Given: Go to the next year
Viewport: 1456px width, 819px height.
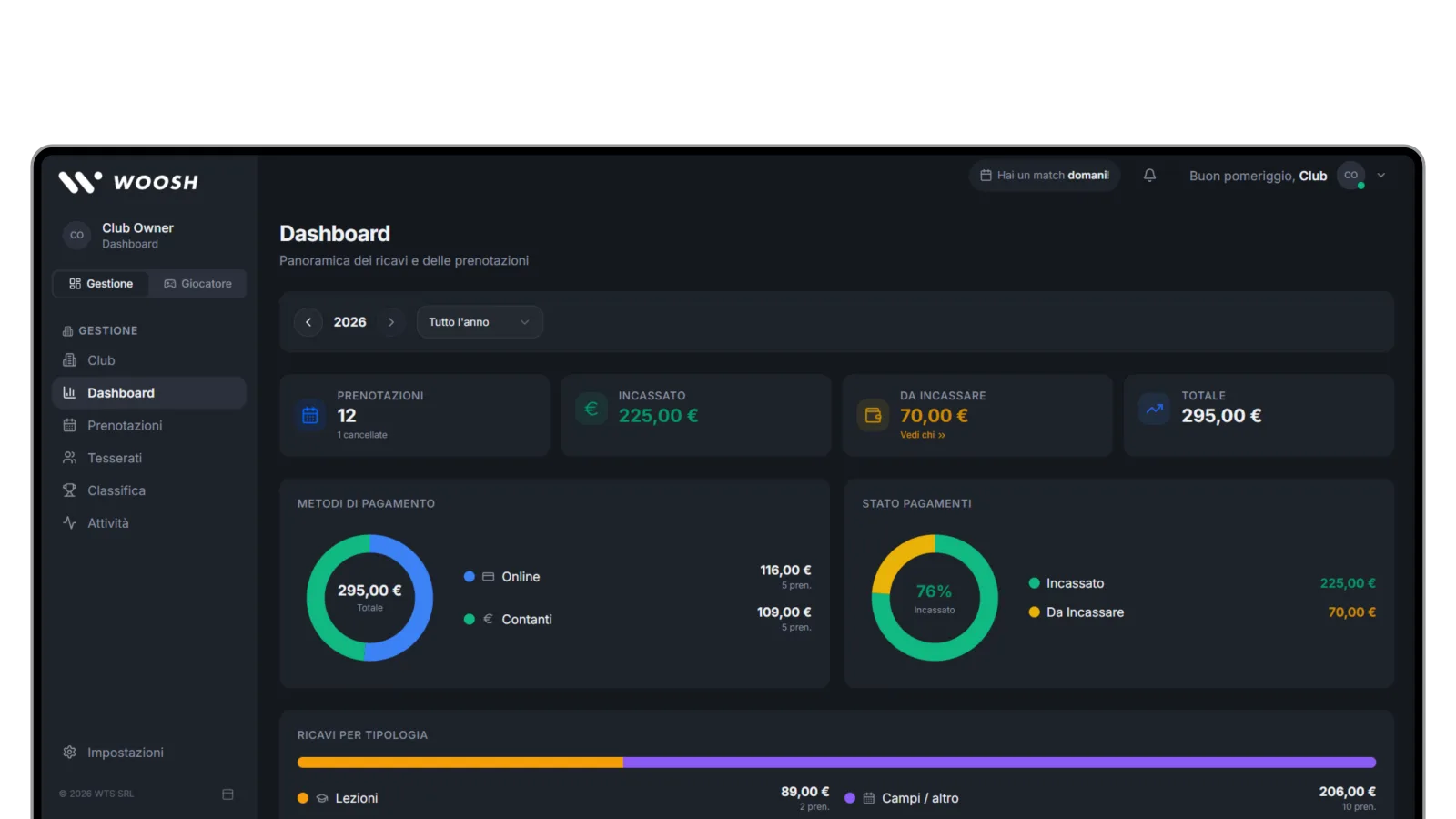Looking at the screenshot, I should click(x=391, y=322).
